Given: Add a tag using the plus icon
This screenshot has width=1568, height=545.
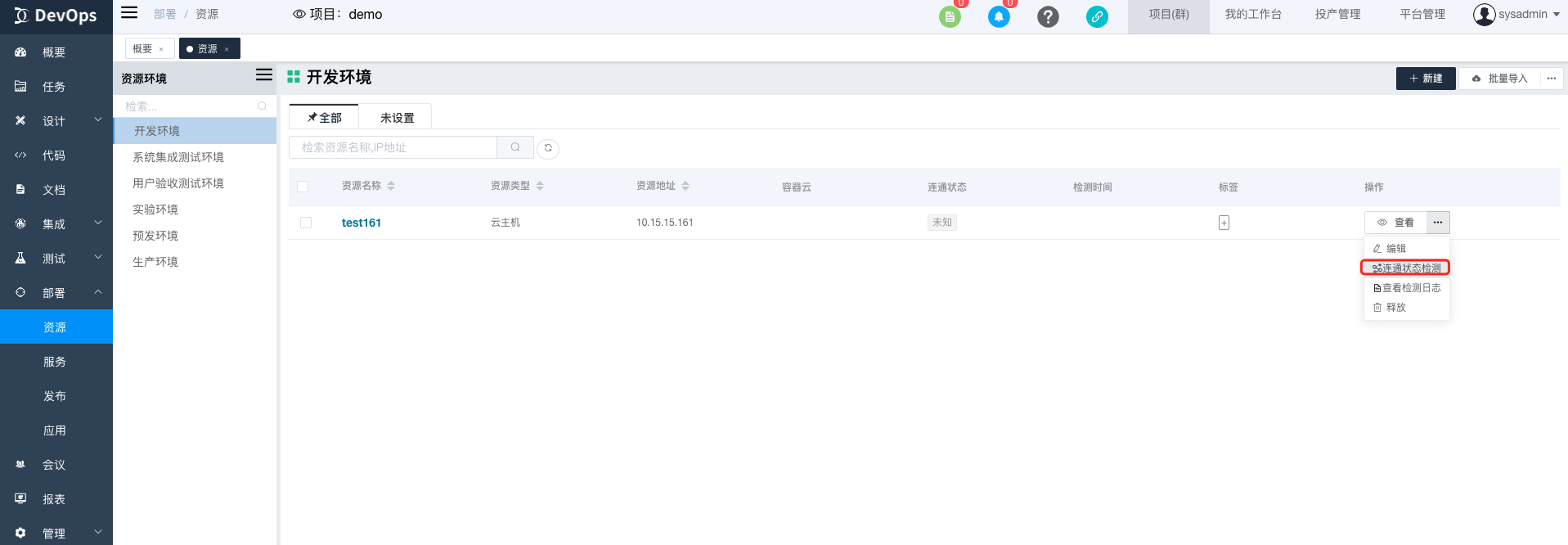Looking at the screenshot, I should tap(1224, 223).
